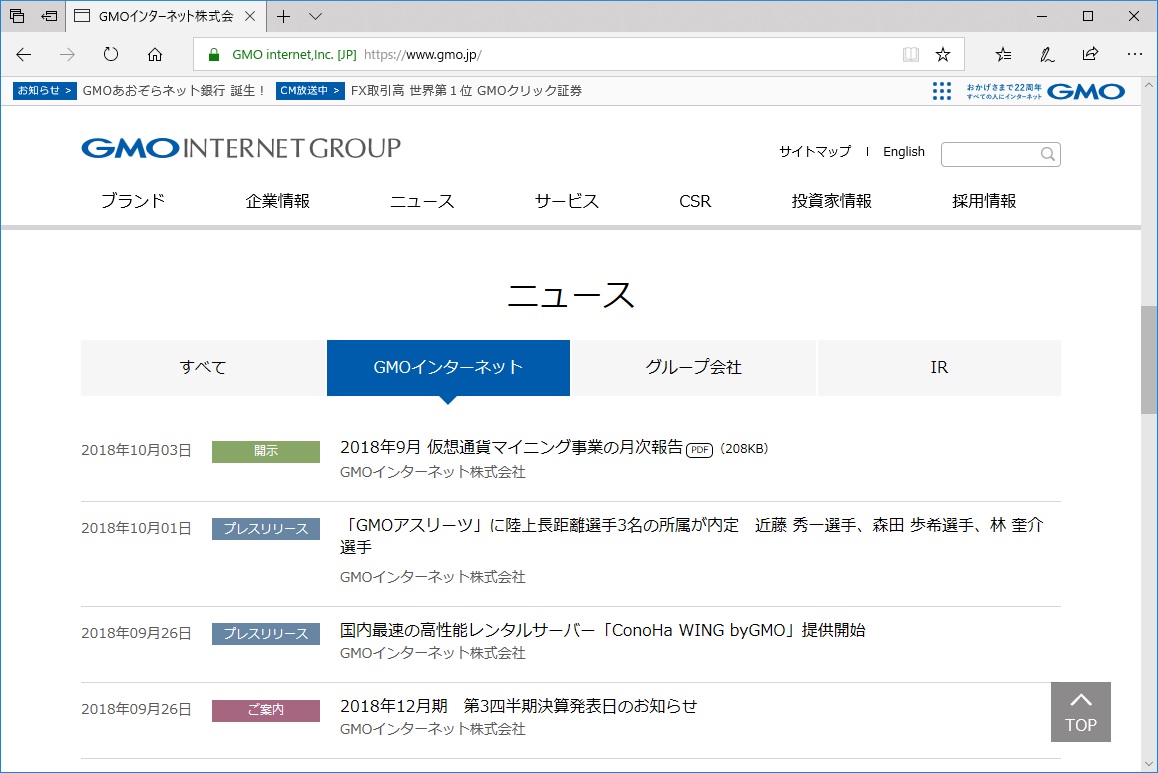Open Make a Web Note pen icon
Screen dimensions: 1158x773
[1046, 54]
